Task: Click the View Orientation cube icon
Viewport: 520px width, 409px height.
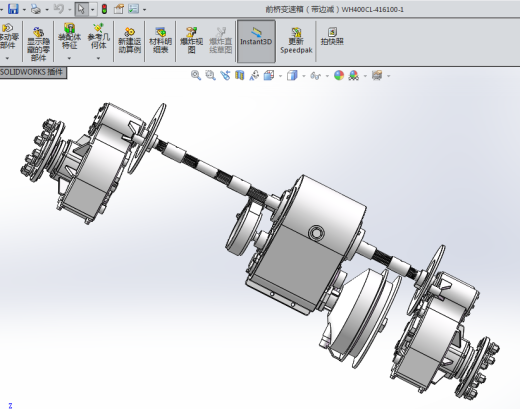Action: (269, 75)
